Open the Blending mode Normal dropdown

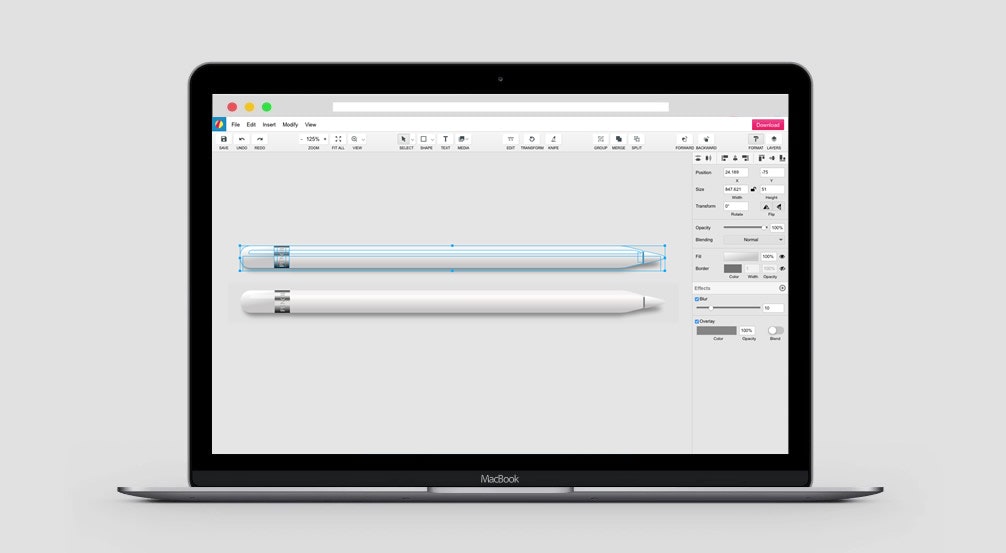coord(754,240)
